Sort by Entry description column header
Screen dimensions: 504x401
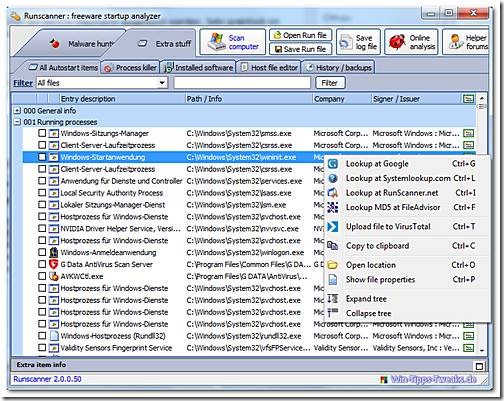(122, 99)
